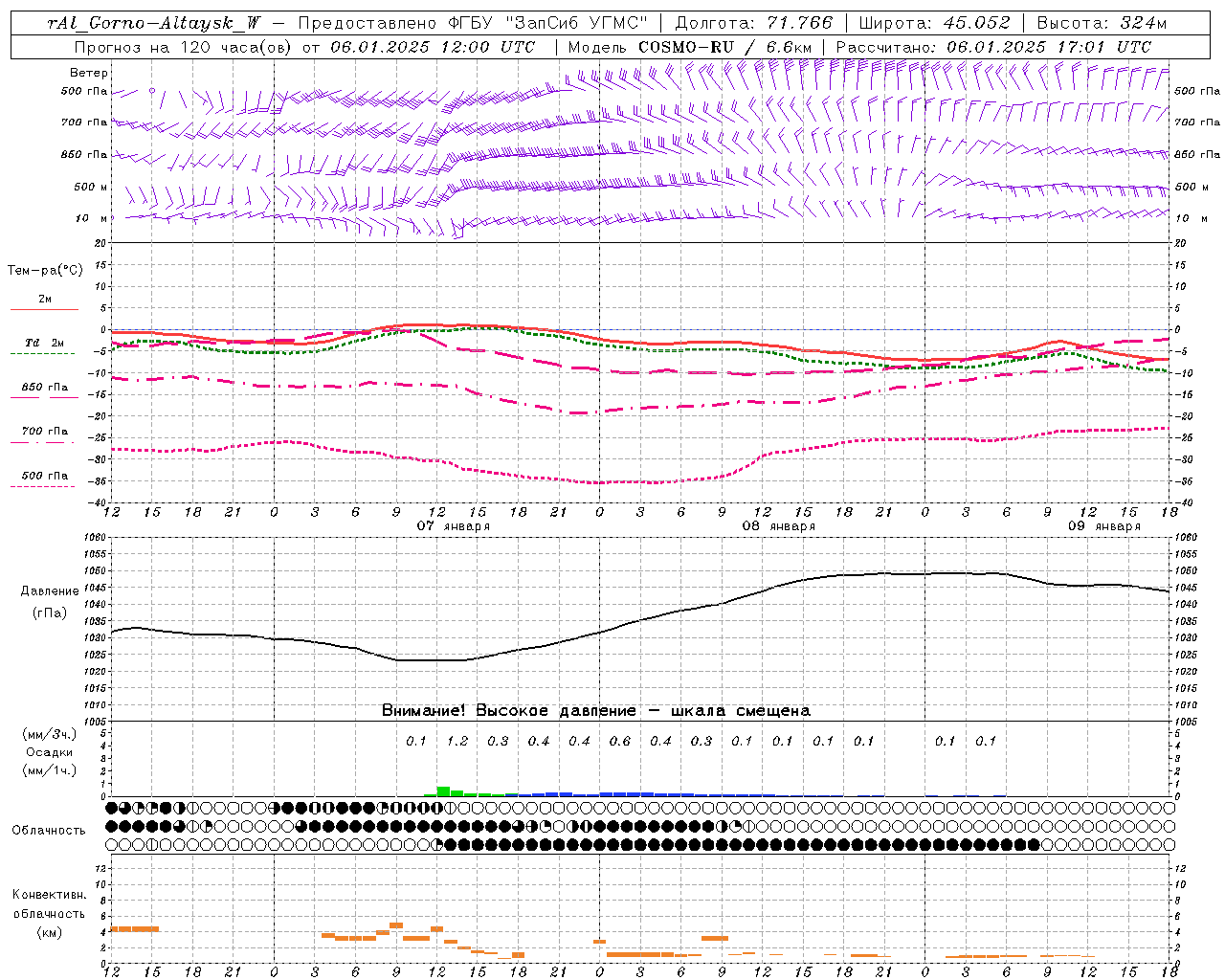This screenshot has width=1225, height=980.
Task: Click the 500 м wind level label on left
Action: [92, 187]
